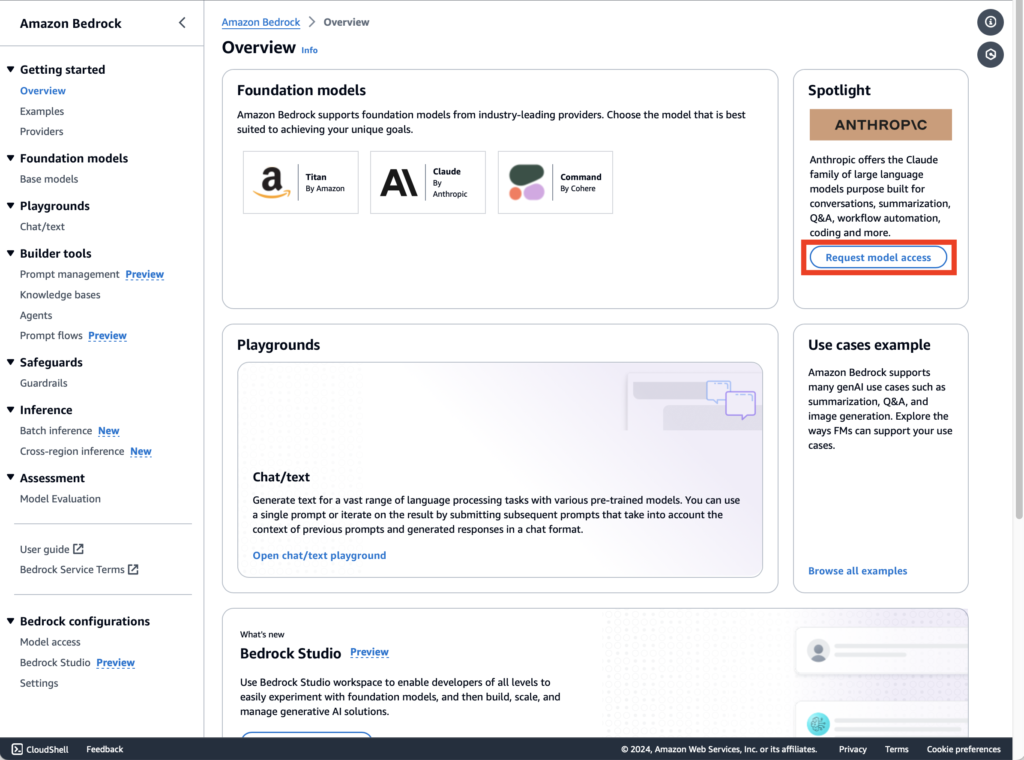Open Cookie preferences in footer

pos(963,750)
